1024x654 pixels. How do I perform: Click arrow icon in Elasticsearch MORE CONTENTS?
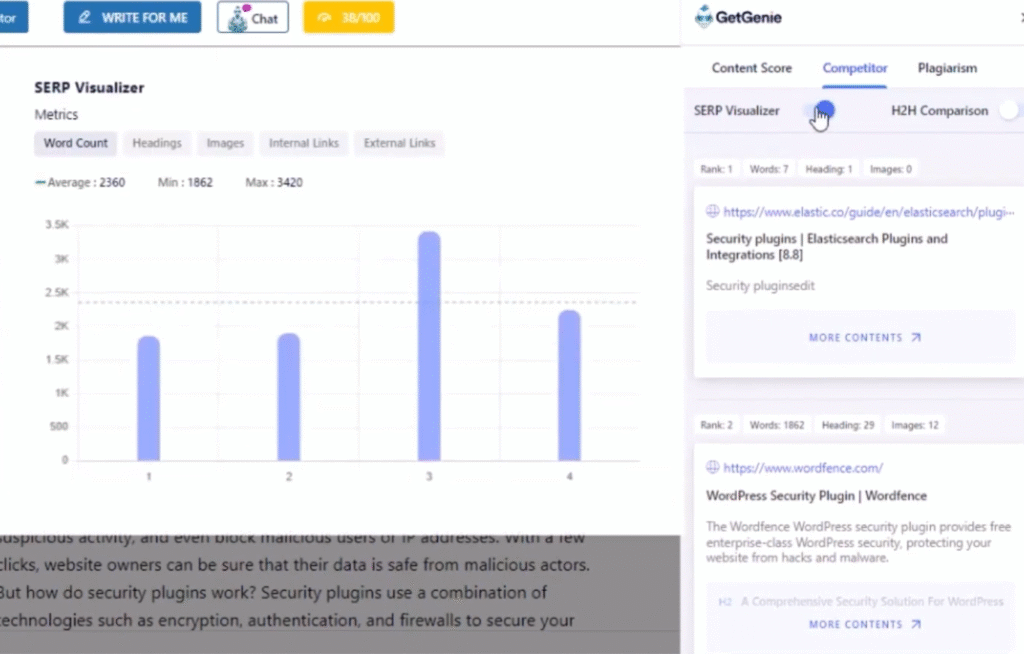click(x=916, y=338)
